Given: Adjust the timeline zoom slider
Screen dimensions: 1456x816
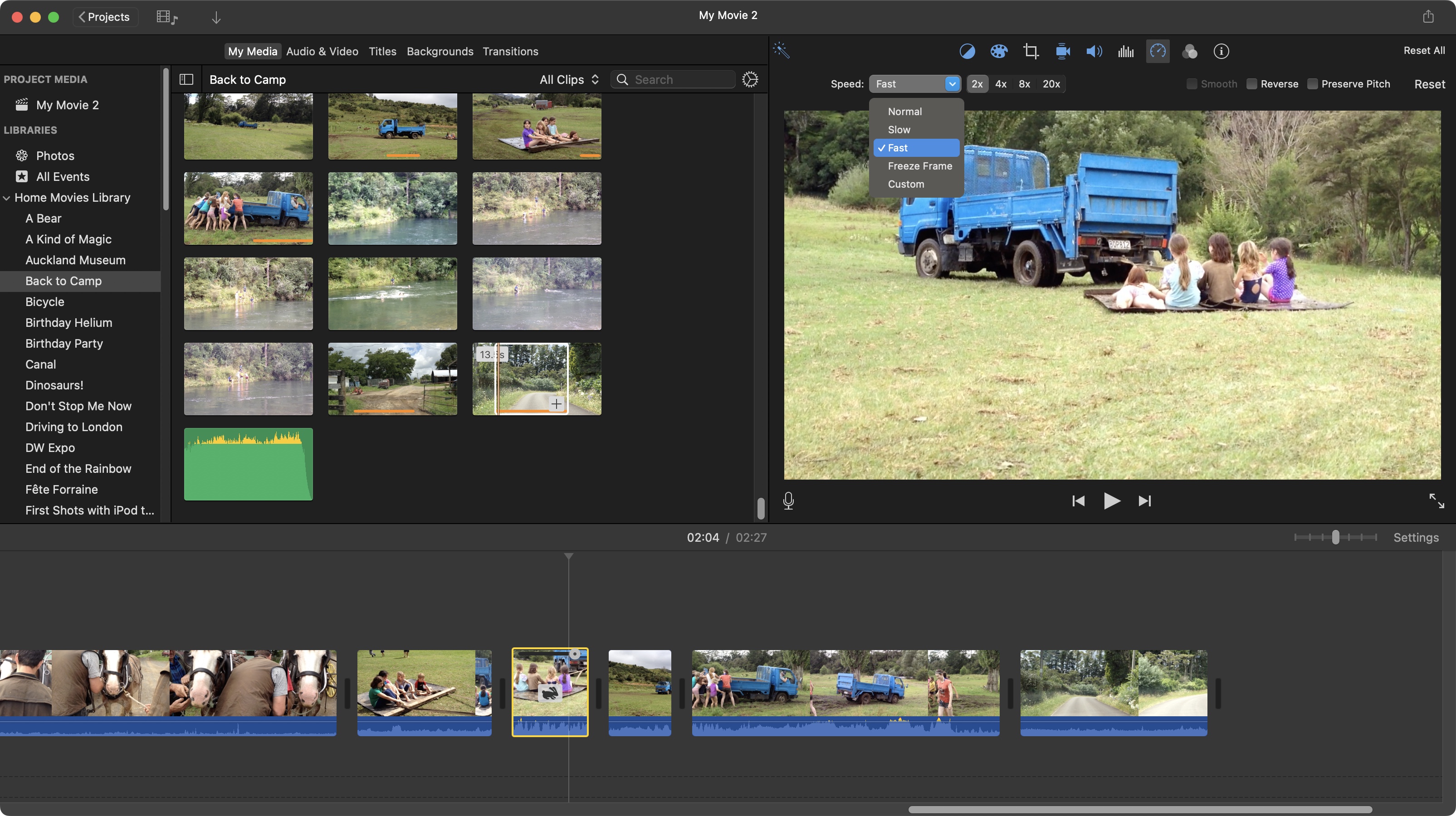Looking at the screenshot, I should click(x=1335, y=537).
